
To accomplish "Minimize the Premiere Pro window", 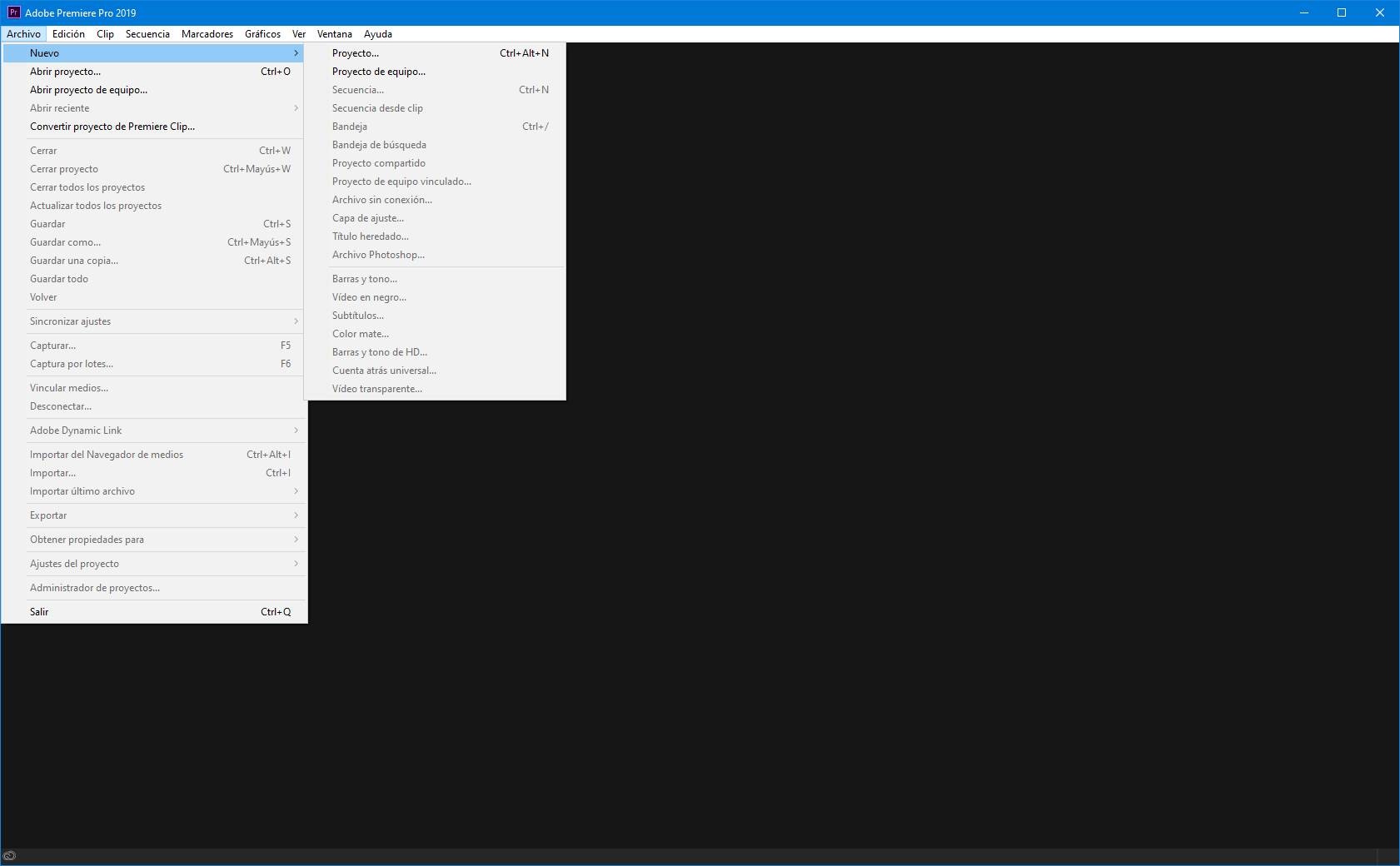I will click(x=1303, y=12).
